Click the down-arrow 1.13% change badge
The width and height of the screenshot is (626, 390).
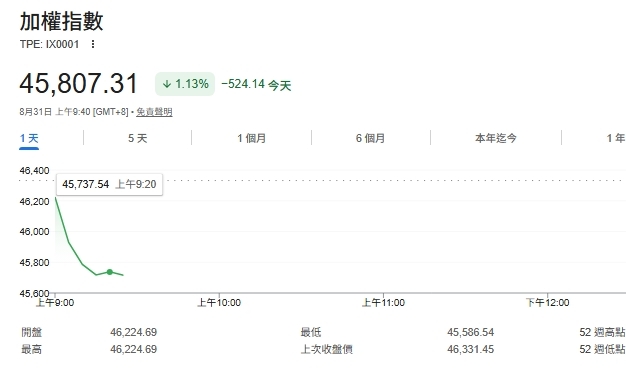click(185, 84)
